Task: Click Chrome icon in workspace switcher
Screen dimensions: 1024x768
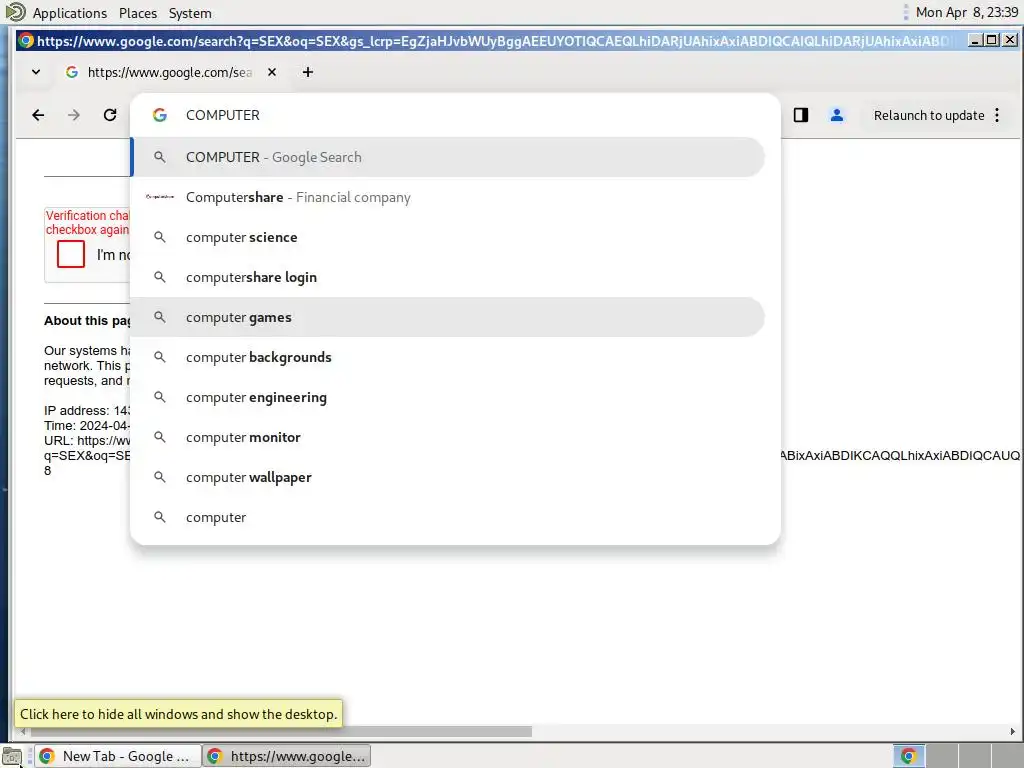Action: [x=908, y=756]
